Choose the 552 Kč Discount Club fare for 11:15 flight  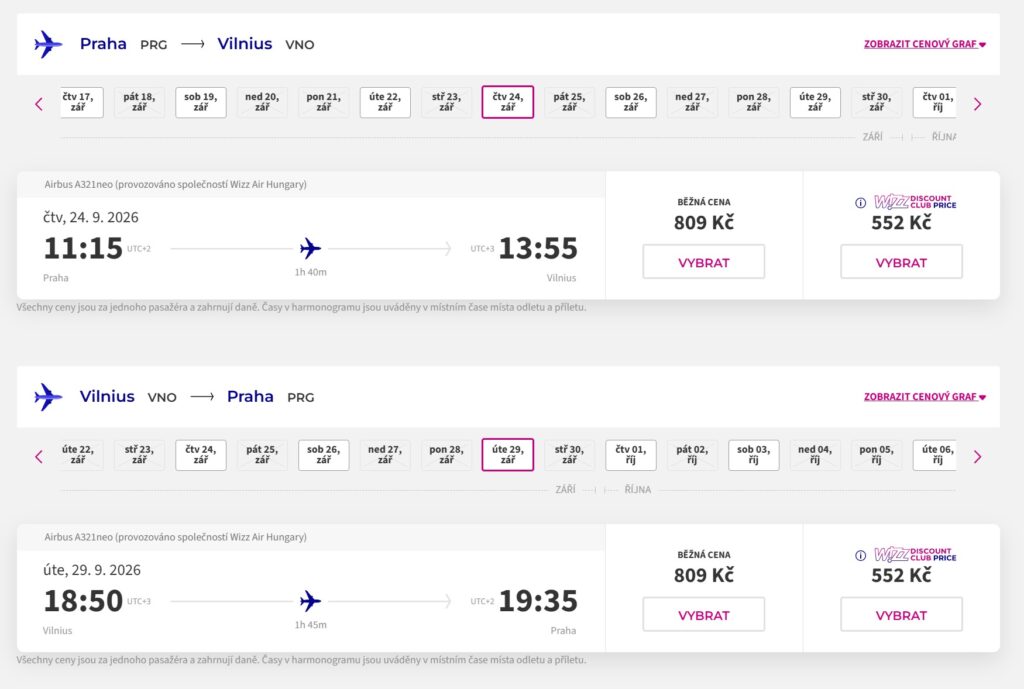tap(901, 262)
